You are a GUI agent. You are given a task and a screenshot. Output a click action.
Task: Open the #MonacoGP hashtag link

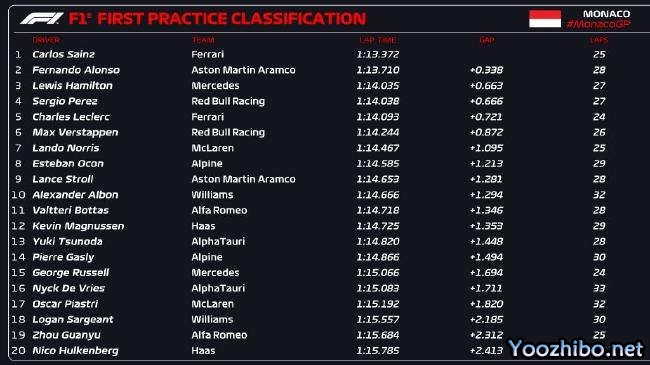click(x=599, y=24)
